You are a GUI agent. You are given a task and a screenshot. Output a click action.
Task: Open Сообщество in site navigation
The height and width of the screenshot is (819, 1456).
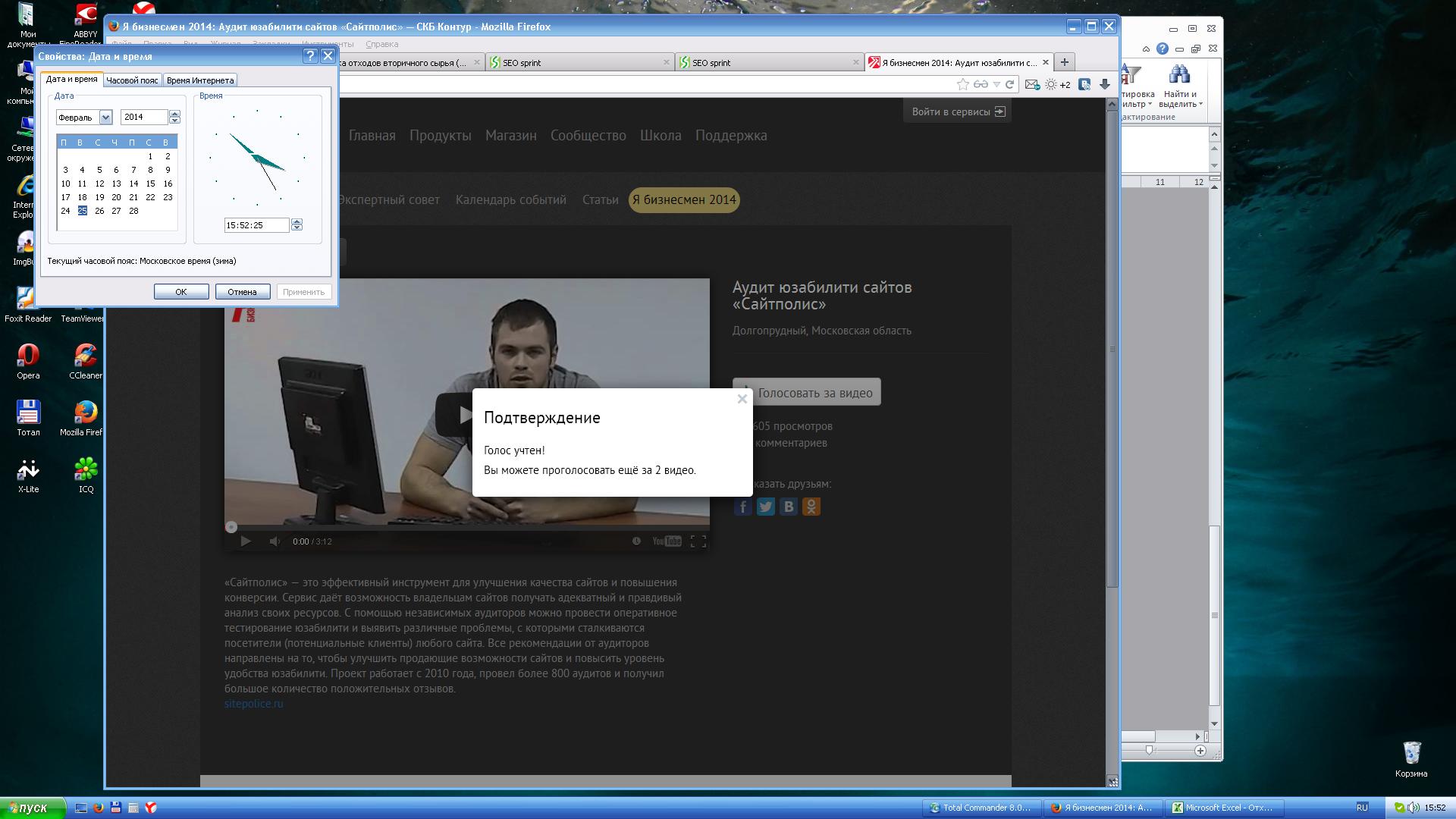pos(588,135)
